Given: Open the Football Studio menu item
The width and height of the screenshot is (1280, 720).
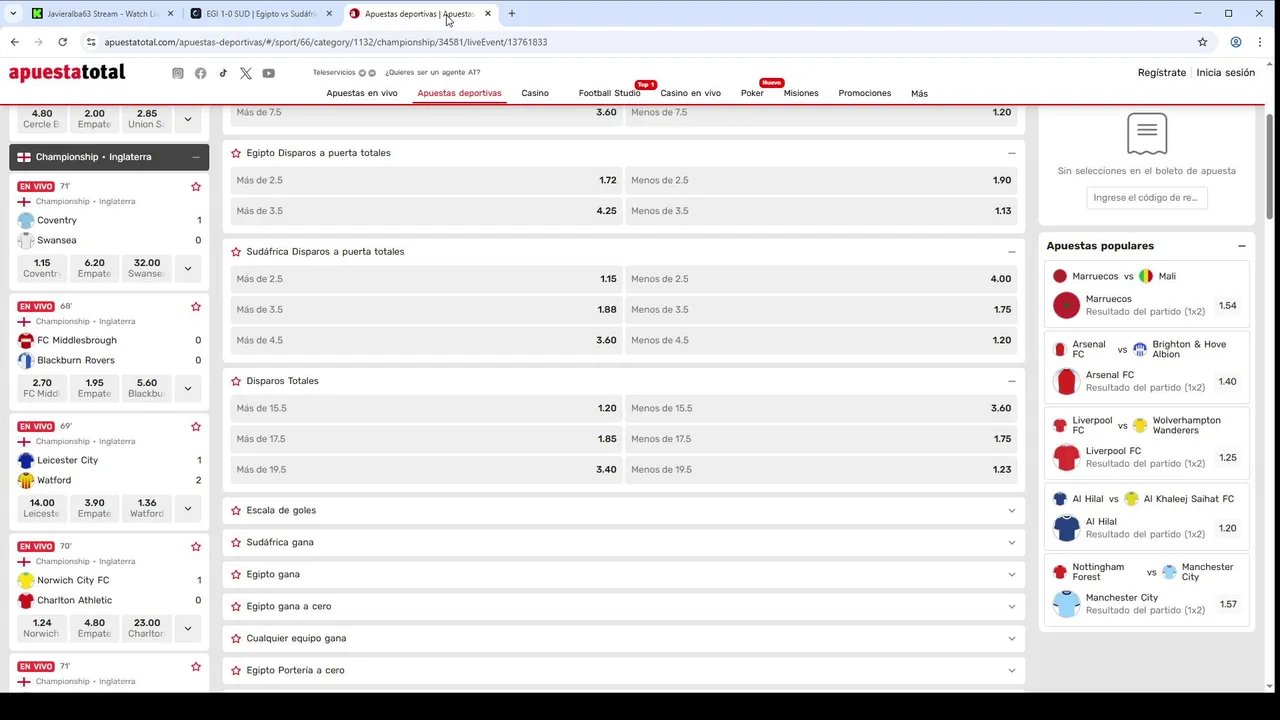Looking at the screenshot, I should (609, 93).
